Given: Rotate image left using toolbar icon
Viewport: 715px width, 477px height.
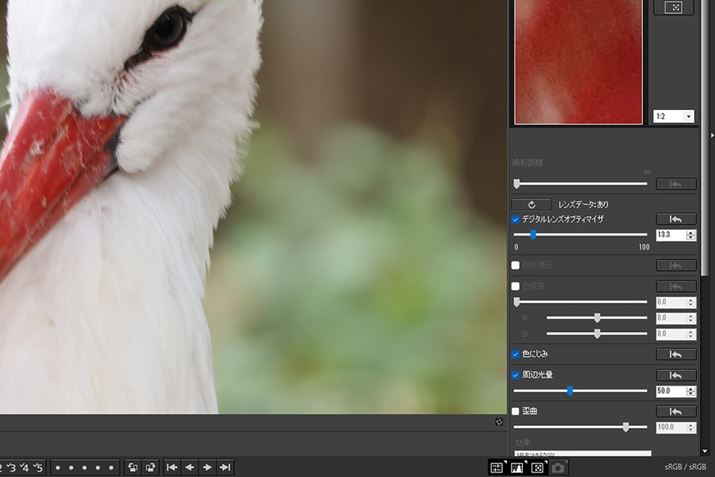Looking at the screenshot, I should pos(133,467).
